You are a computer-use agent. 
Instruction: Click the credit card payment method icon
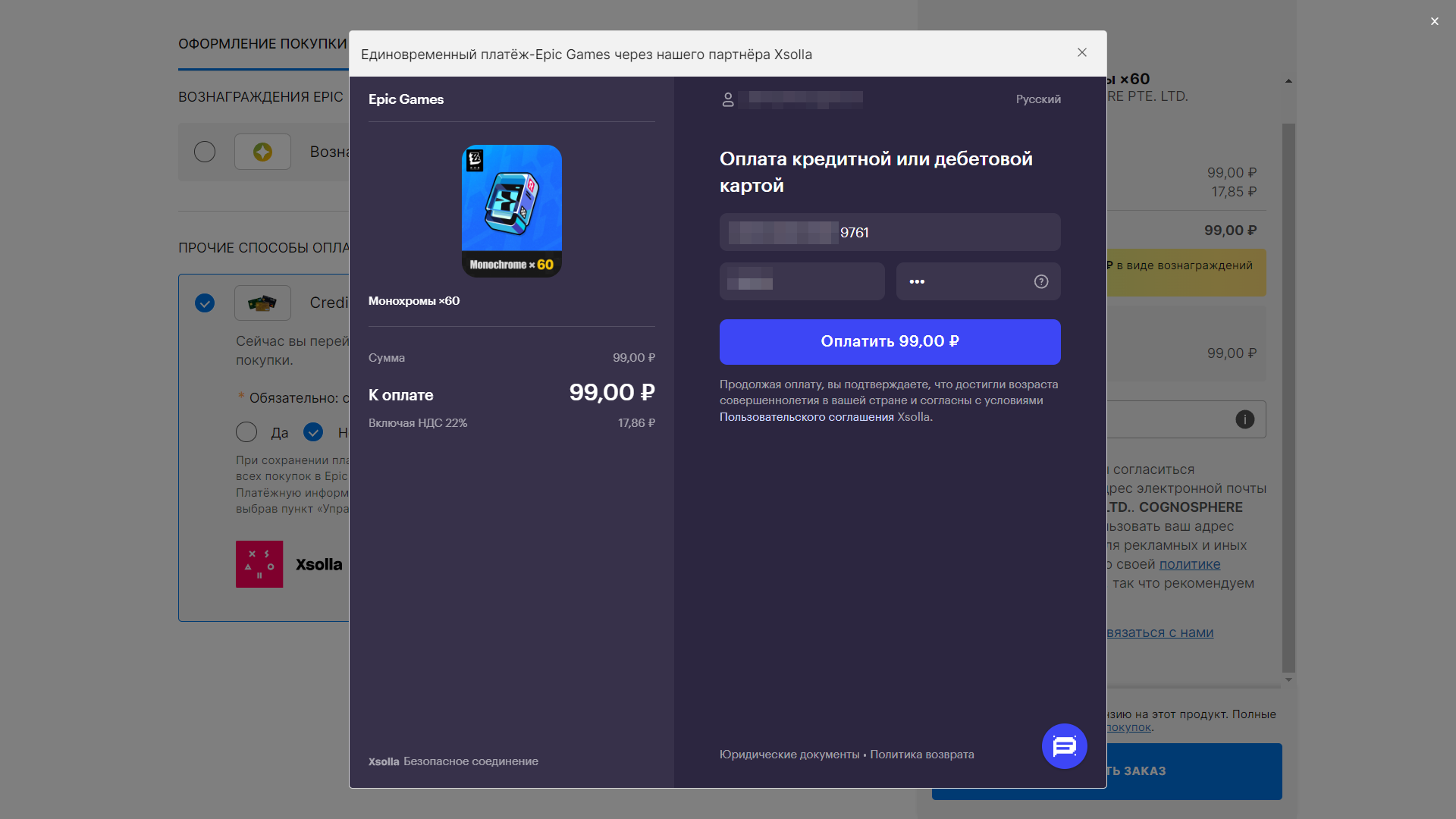[262, 303]
